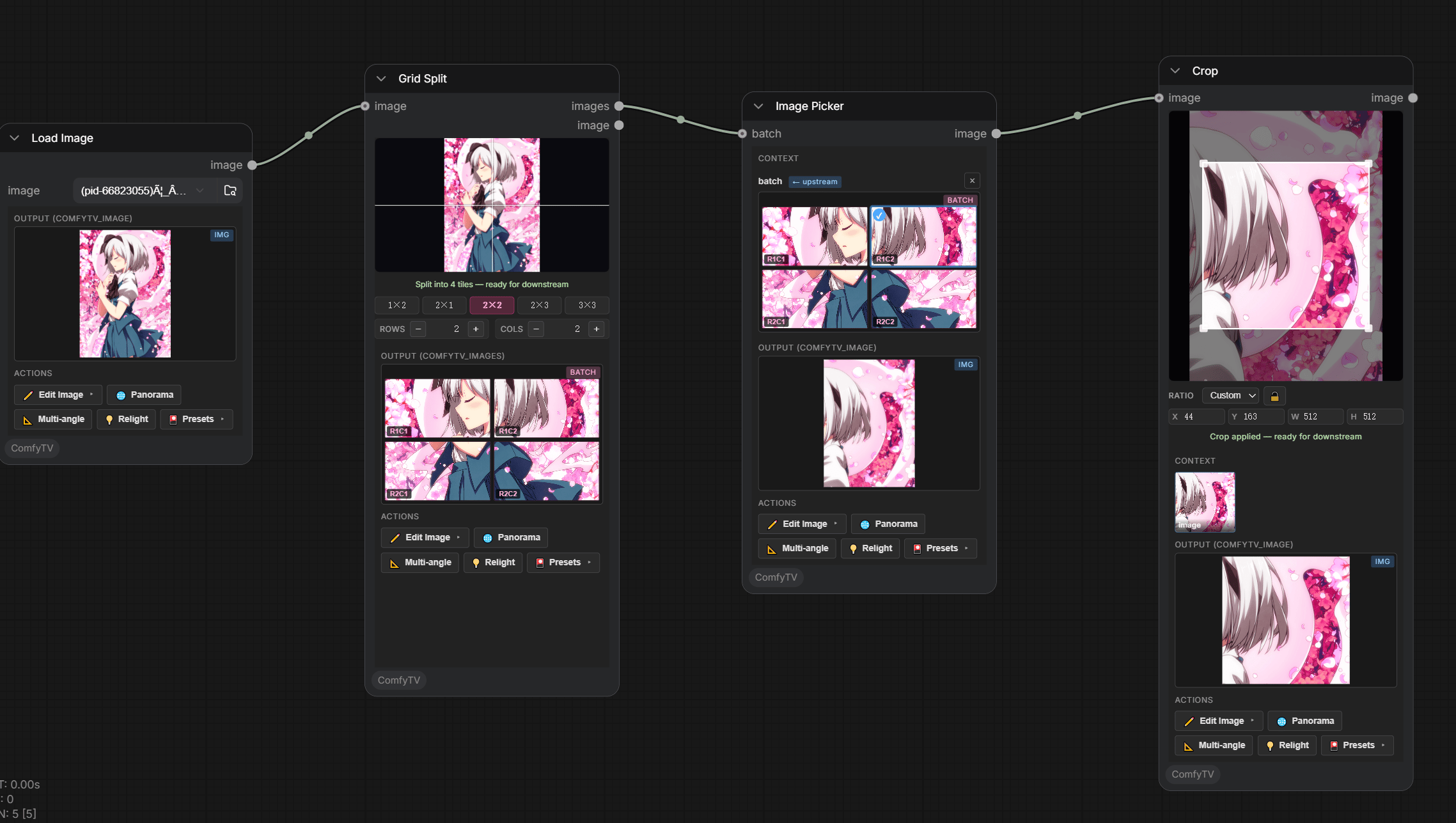Click the Crop image output socket
Screen dimensions: 1456x823
(x=1413, y=98)
